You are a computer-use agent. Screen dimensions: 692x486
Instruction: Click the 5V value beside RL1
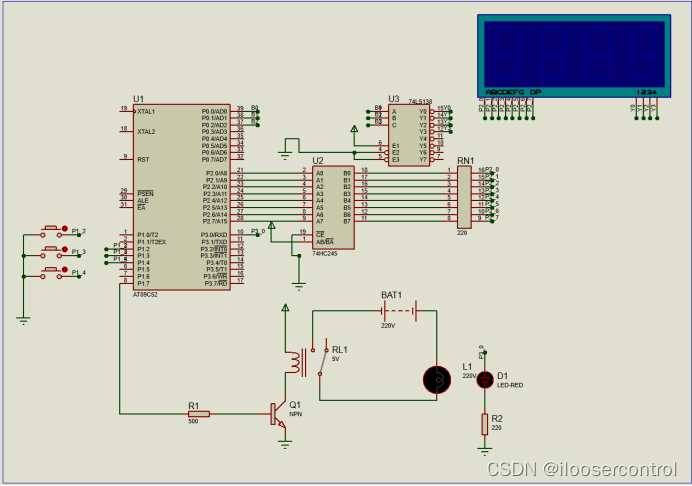[x=335, y=359]
